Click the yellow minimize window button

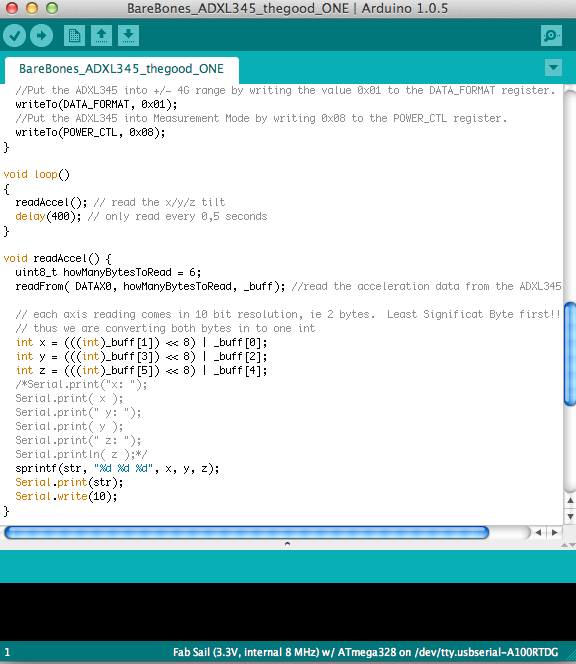click(32, 8)
